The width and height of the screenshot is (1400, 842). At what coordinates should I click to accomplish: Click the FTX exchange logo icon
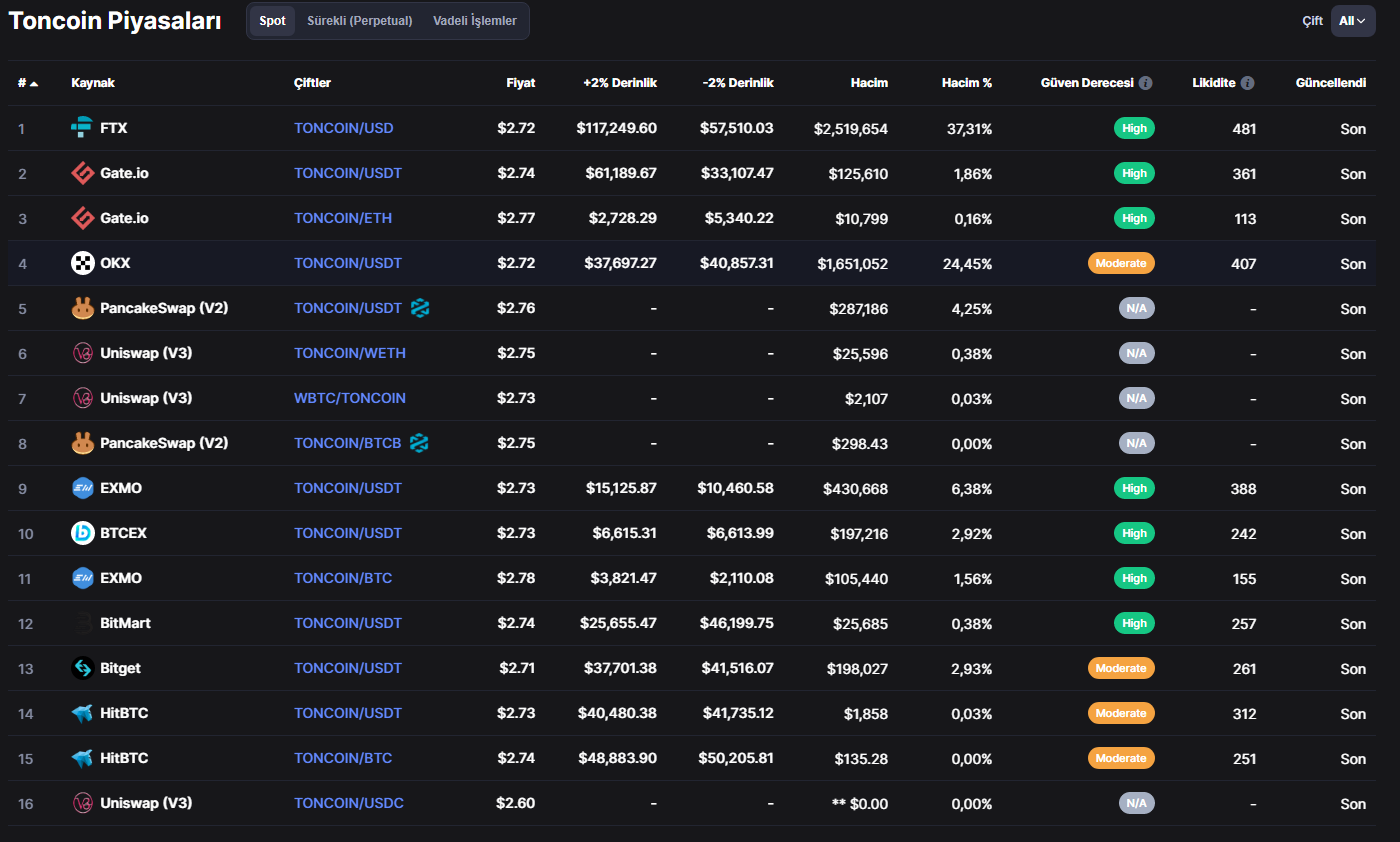pos(82,128)
